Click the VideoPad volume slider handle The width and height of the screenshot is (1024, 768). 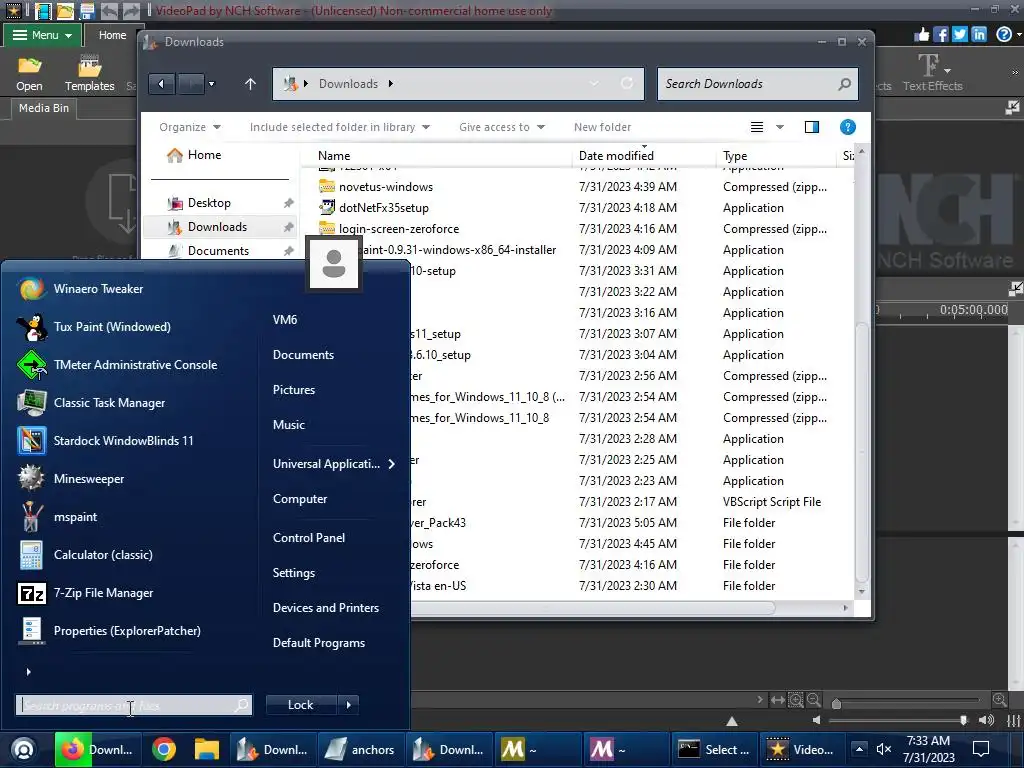963,720
